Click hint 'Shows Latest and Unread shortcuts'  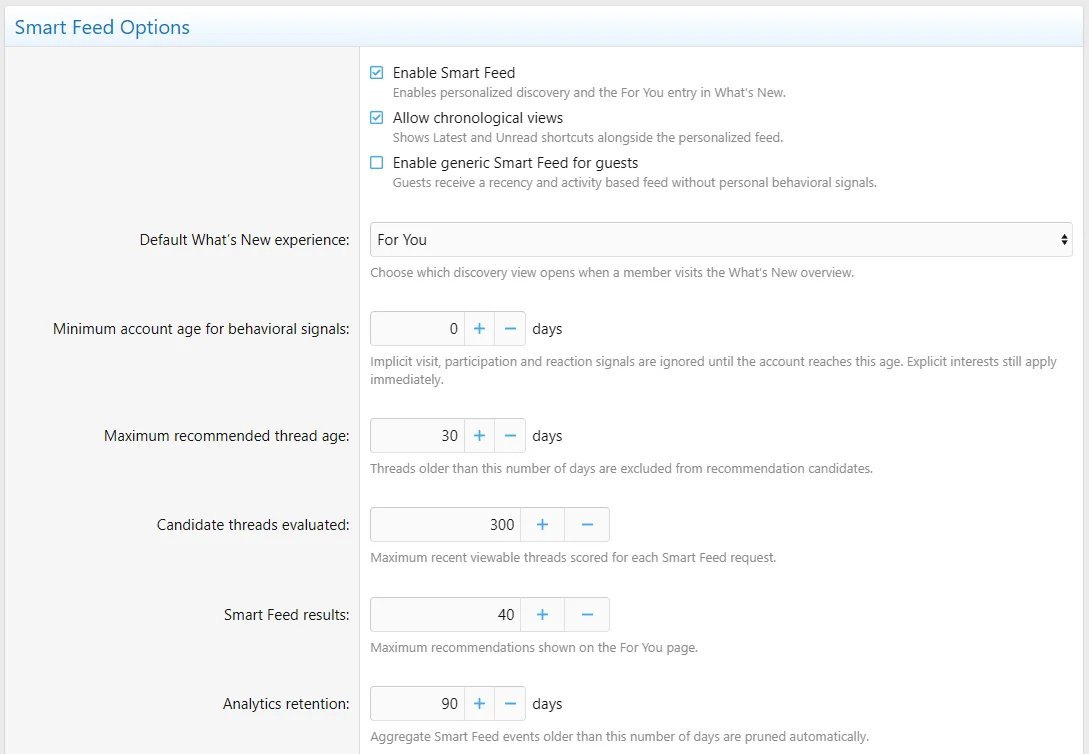click(588, 137)
